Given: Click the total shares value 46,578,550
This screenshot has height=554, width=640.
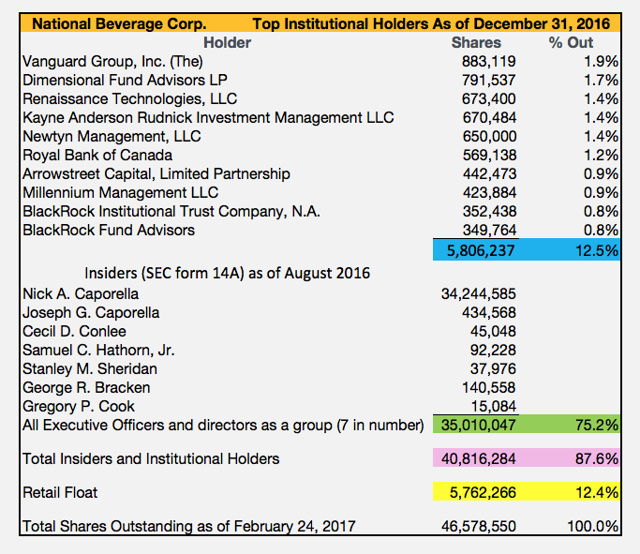Looking at the screenshot, I should pyautogui.click(x=478, y=526).
